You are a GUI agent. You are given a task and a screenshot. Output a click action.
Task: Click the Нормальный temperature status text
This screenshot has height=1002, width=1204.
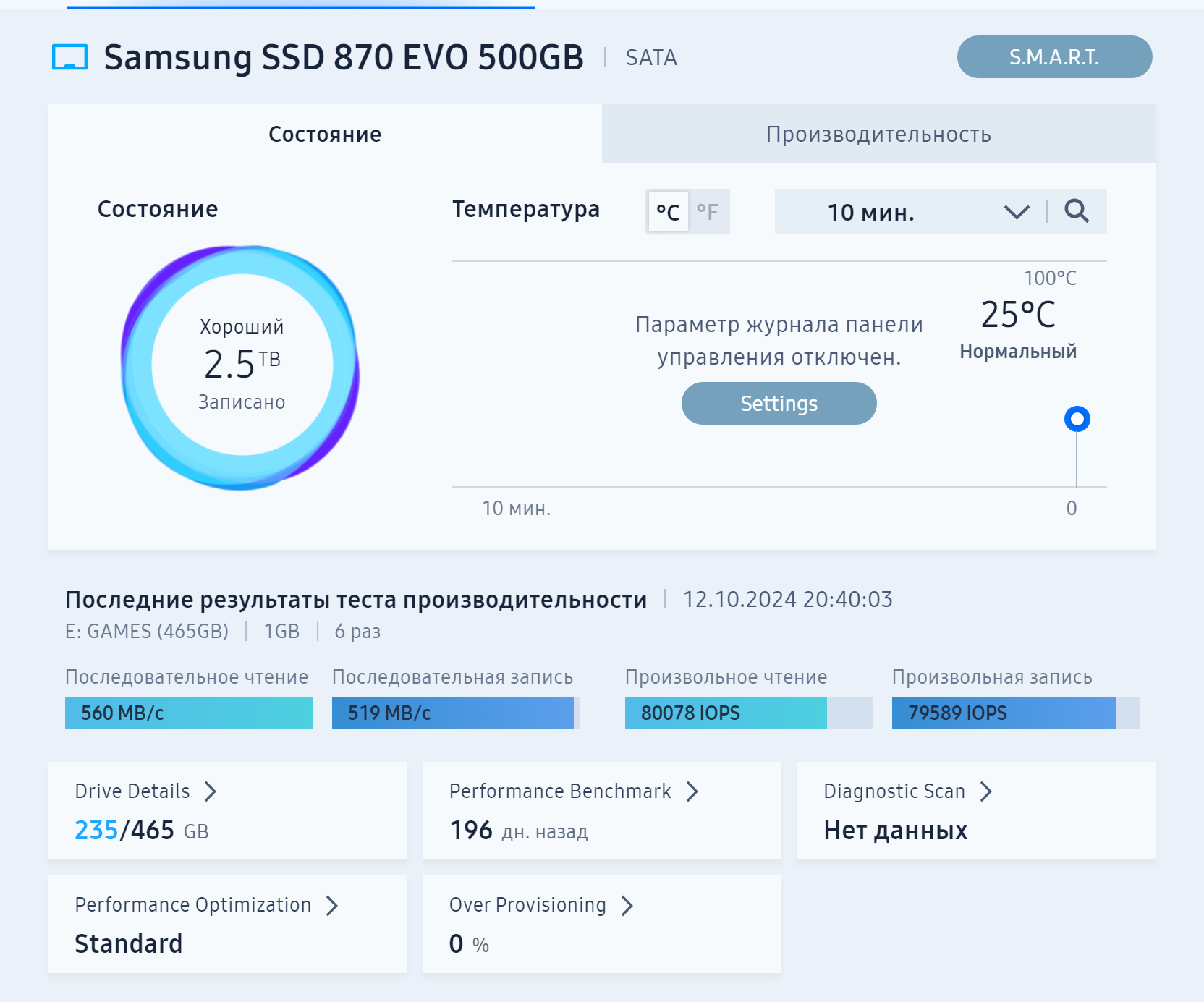click(1018, 352)
